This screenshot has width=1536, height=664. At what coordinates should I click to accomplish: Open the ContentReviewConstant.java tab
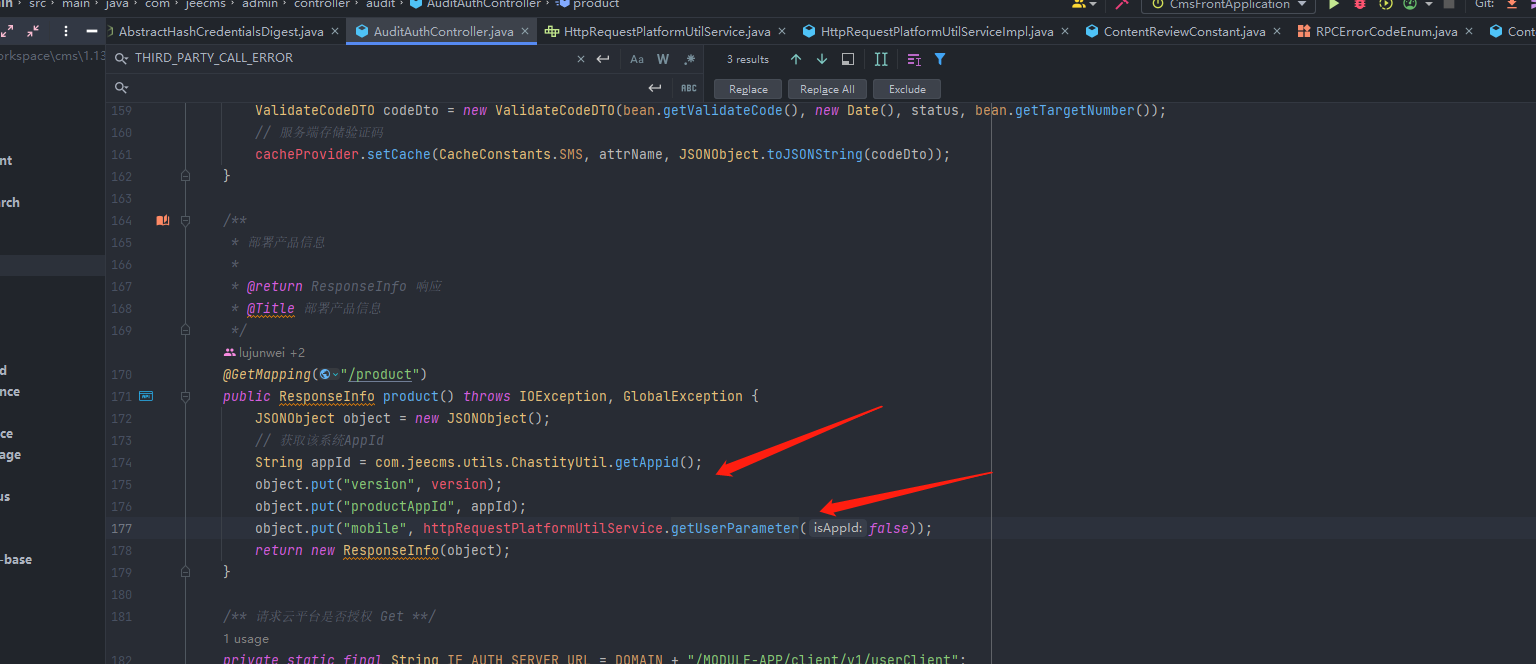[x=1184, y=32]
